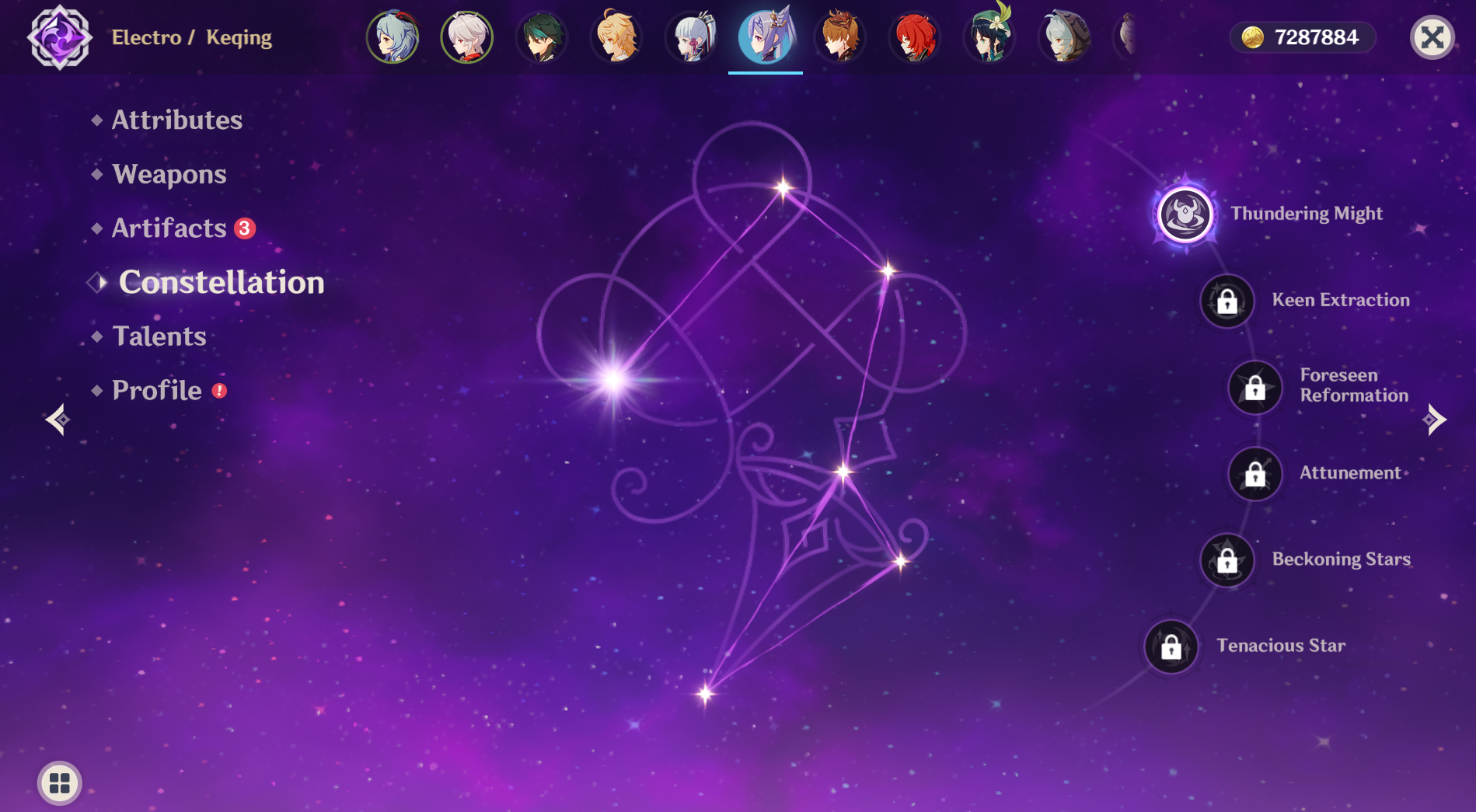Screen dimensions: 1476x812
Task: Select the Ganyu character portrait
Action: point(393,37)
